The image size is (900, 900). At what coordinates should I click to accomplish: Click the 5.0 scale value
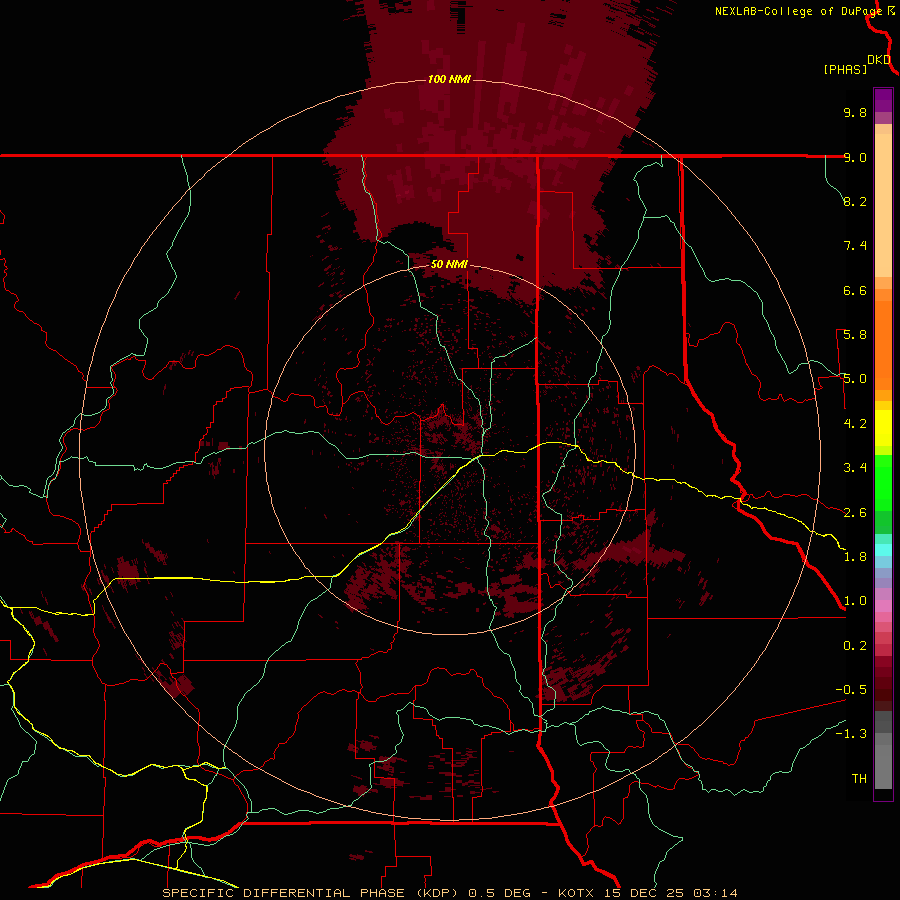(x=855, y=379)
